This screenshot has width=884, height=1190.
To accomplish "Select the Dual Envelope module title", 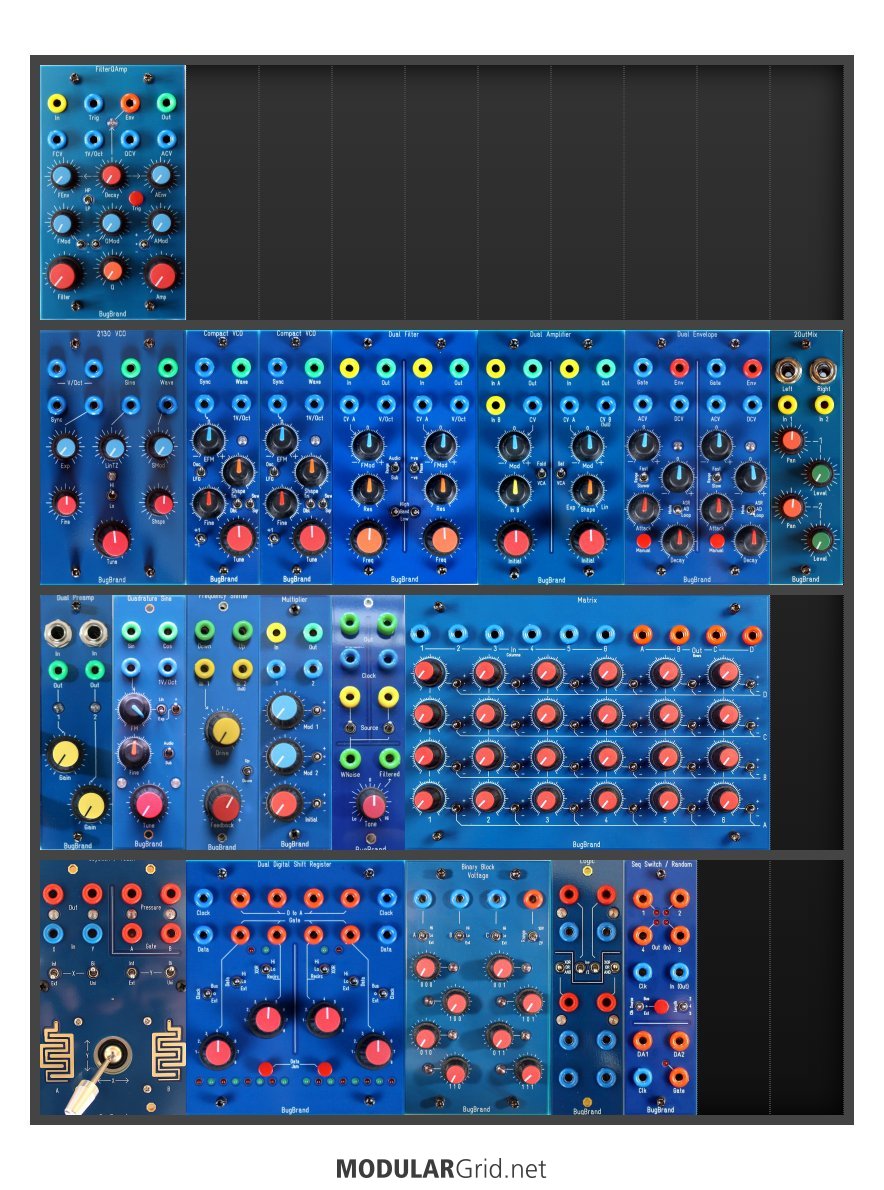I will 697,335.
